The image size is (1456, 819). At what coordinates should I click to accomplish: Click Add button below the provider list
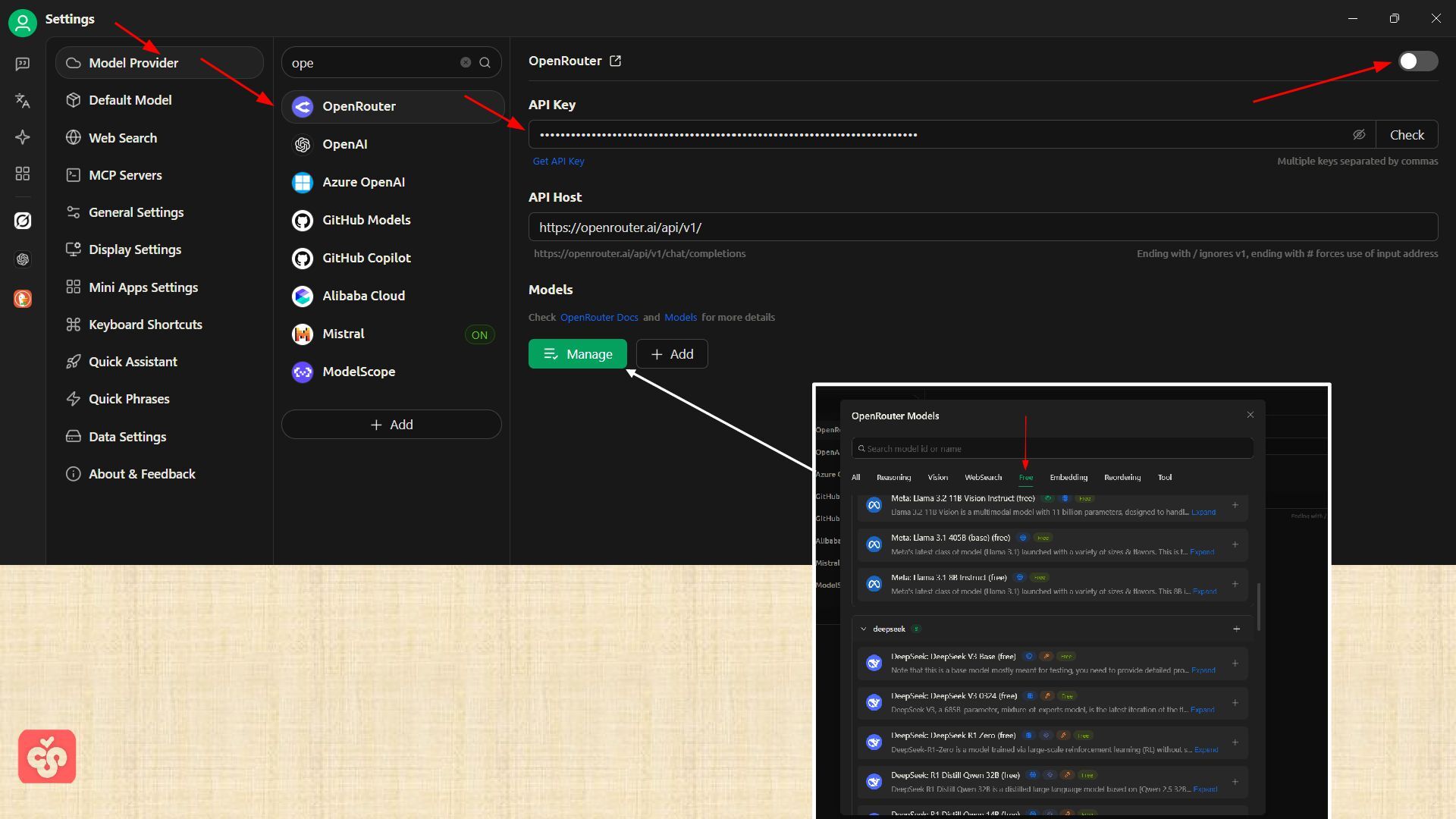[391, 425]
